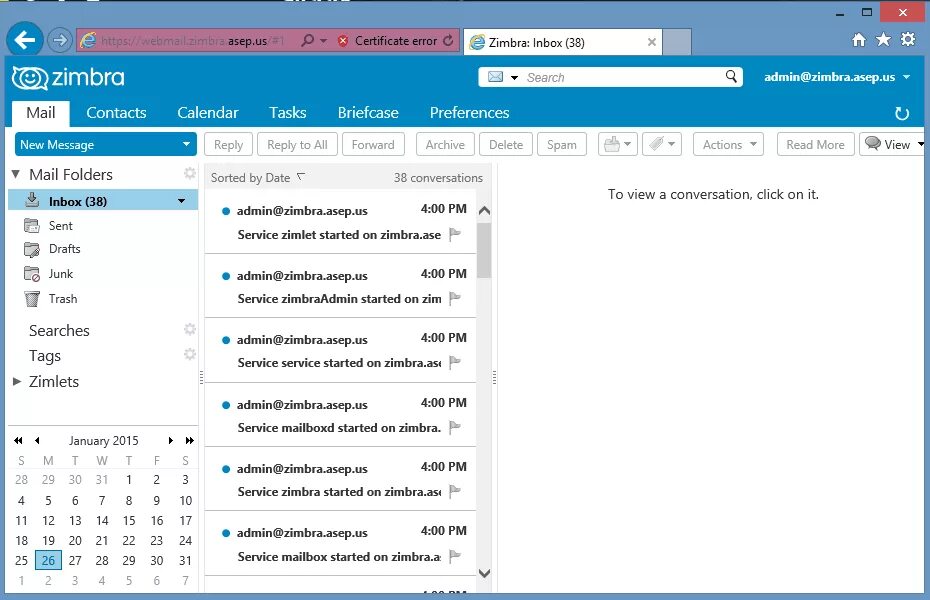Open the Service zimlet started message
The width and height of the screenshot is (930, 600).
(x=340, y=222)
